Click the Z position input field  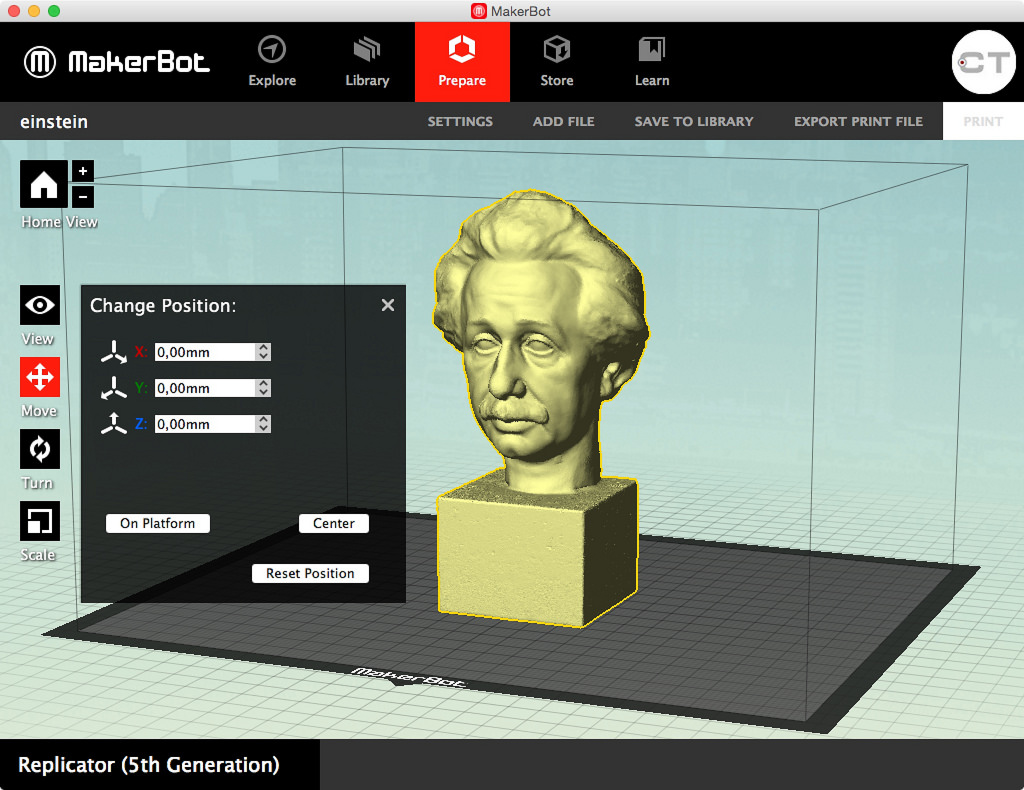205,424
